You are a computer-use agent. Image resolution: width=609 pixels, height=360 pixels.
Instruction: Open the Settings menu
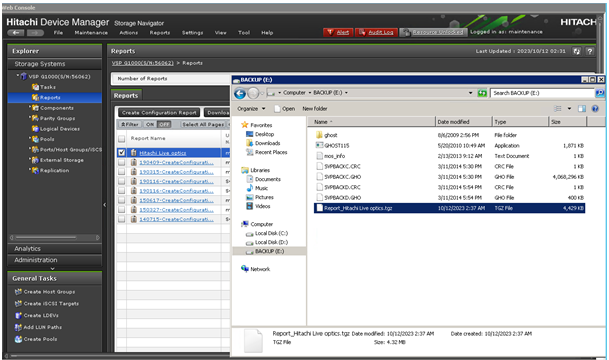click(192, 33)
